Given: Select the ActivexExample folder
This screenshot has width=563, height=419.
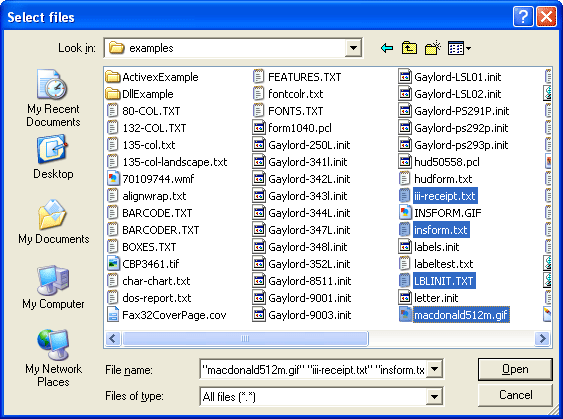Looking at the screenshot, I should (152, 77).
